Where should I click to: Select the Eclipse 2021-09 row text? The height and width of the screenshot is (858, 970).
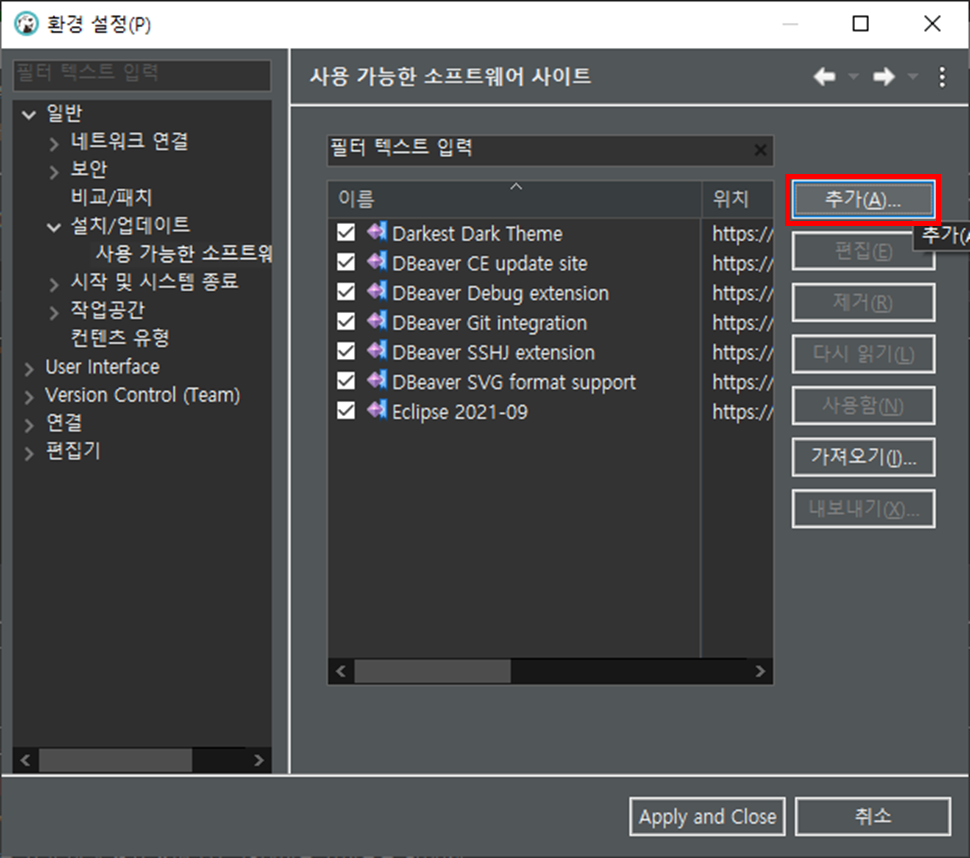460,412
